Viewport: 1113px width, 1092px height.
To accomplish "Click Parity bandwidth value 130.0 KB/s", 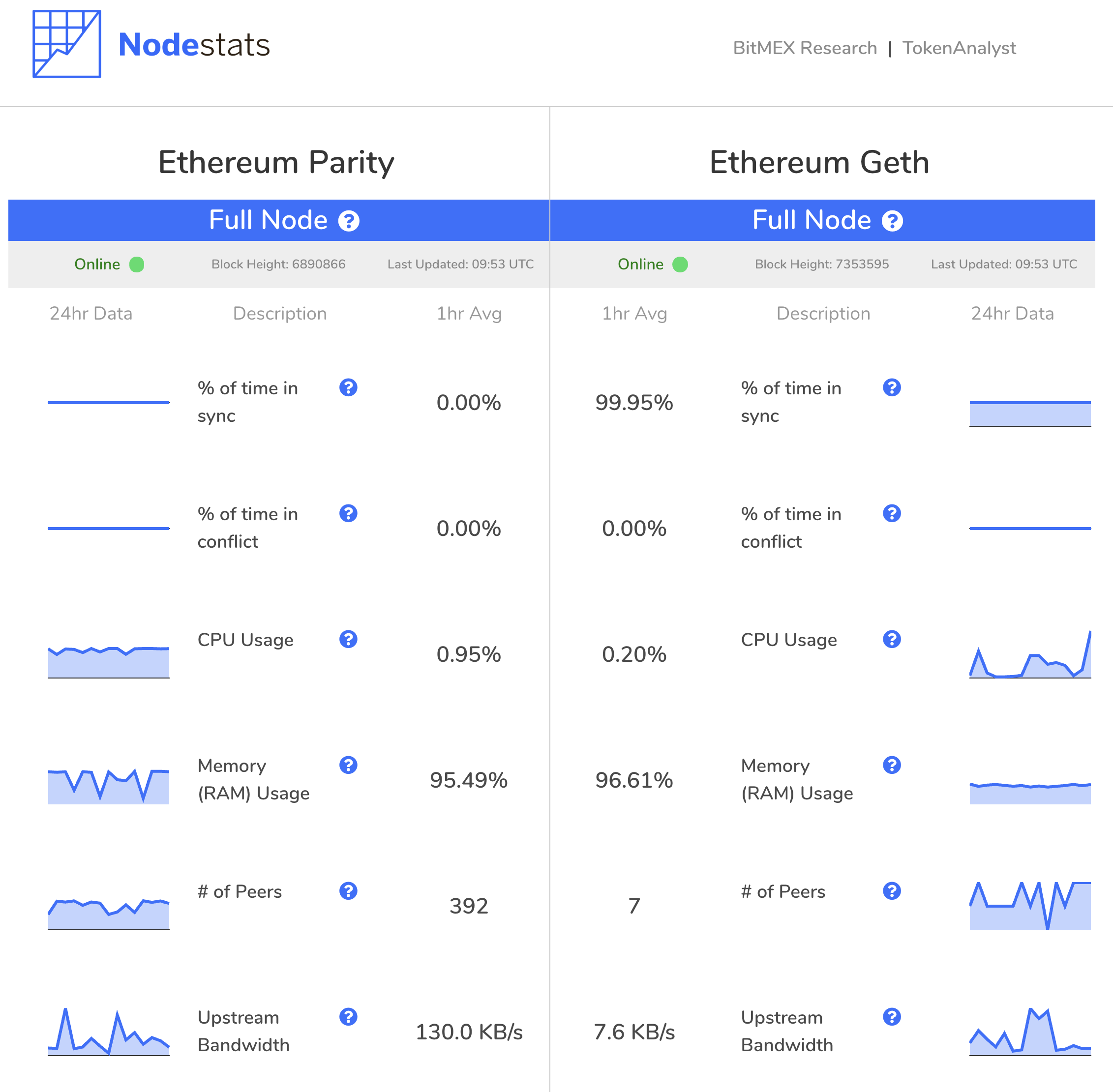I will click(469, 1032).
